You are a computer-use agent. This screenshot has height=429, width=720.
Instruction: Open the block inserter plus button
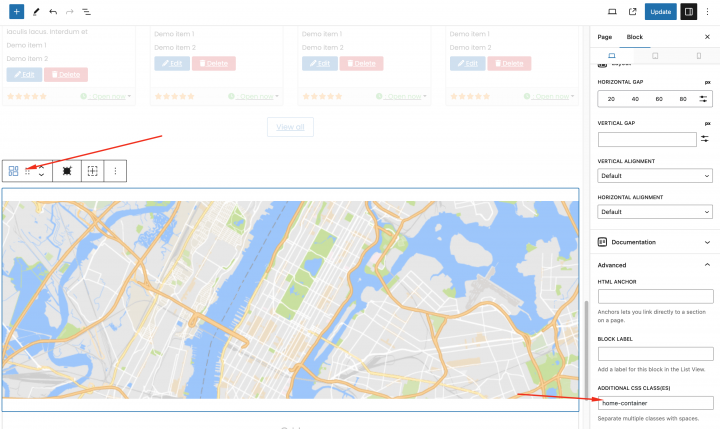coord(16,12)
